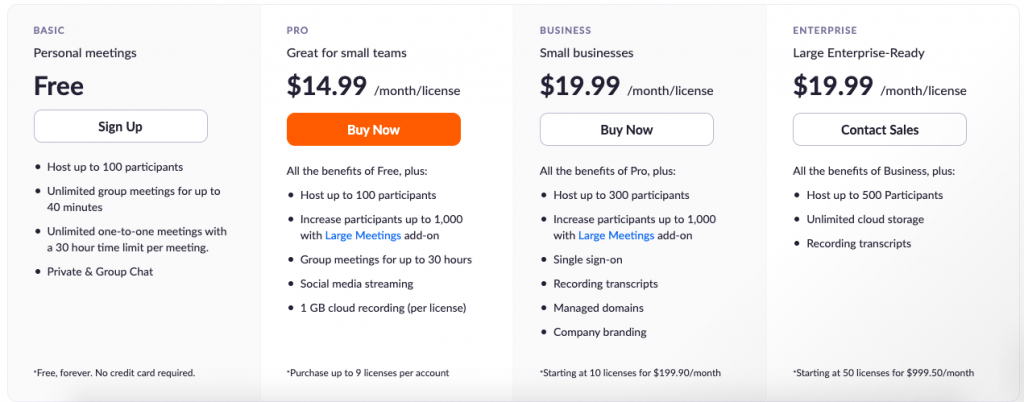The height and width of the screenshot is (402, 1024).
Task: Click the Single sign-on feature item
Action: coord(588,260)
